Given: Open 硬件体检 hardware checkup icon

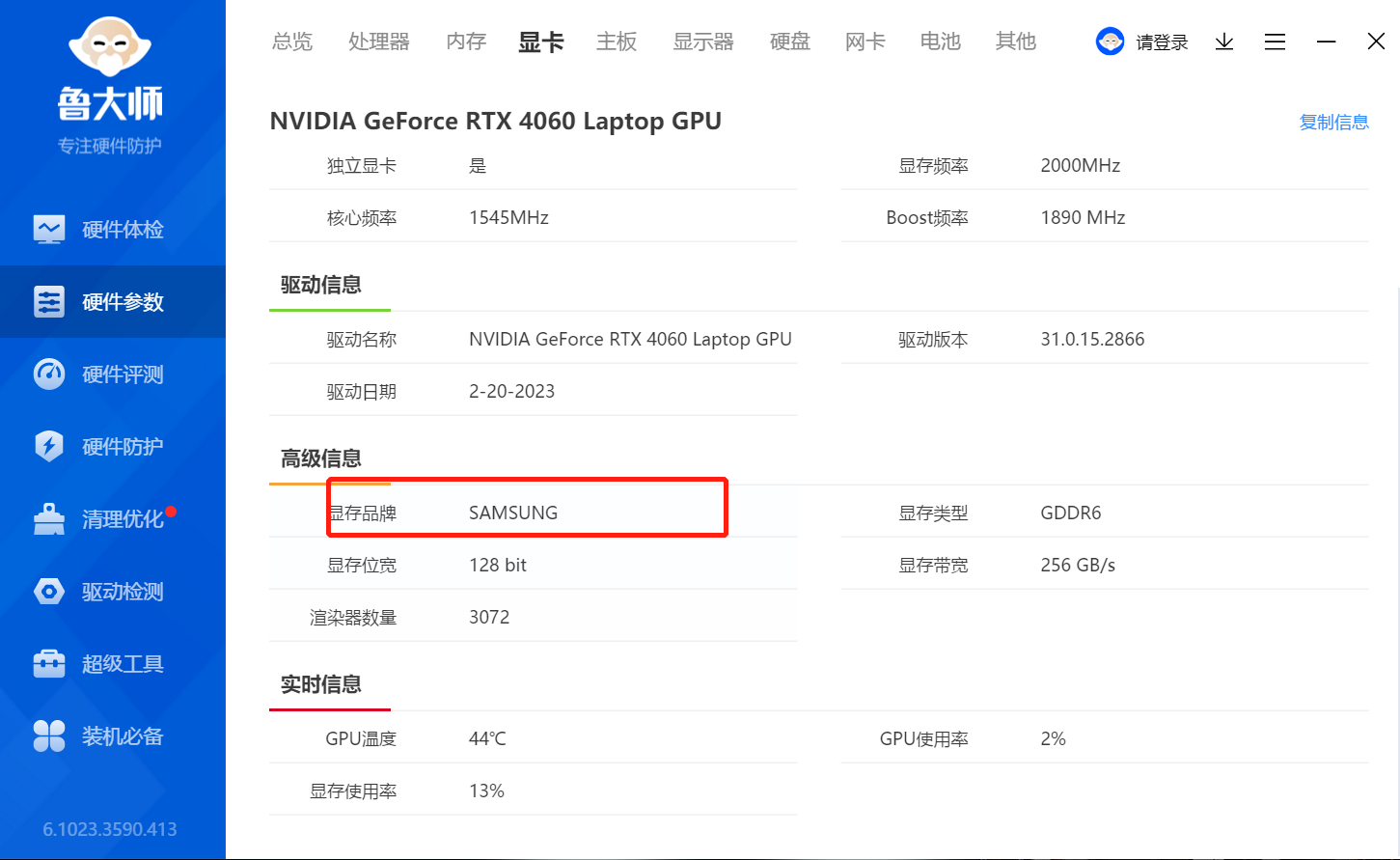Looking at the screenshot, I should 49,230.
